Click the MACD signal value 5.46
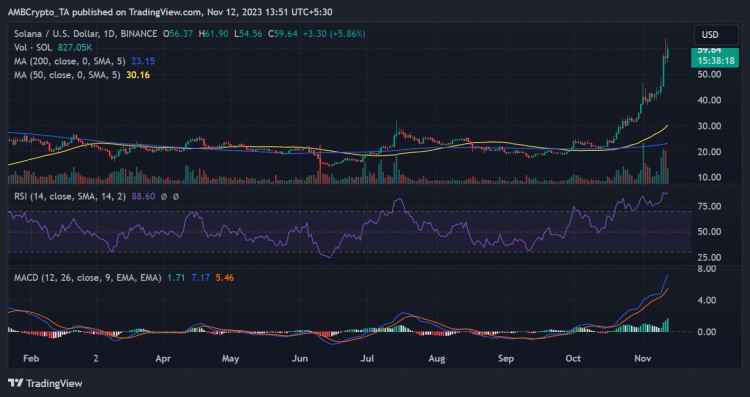750x397 pixels. tap(225, 278)
